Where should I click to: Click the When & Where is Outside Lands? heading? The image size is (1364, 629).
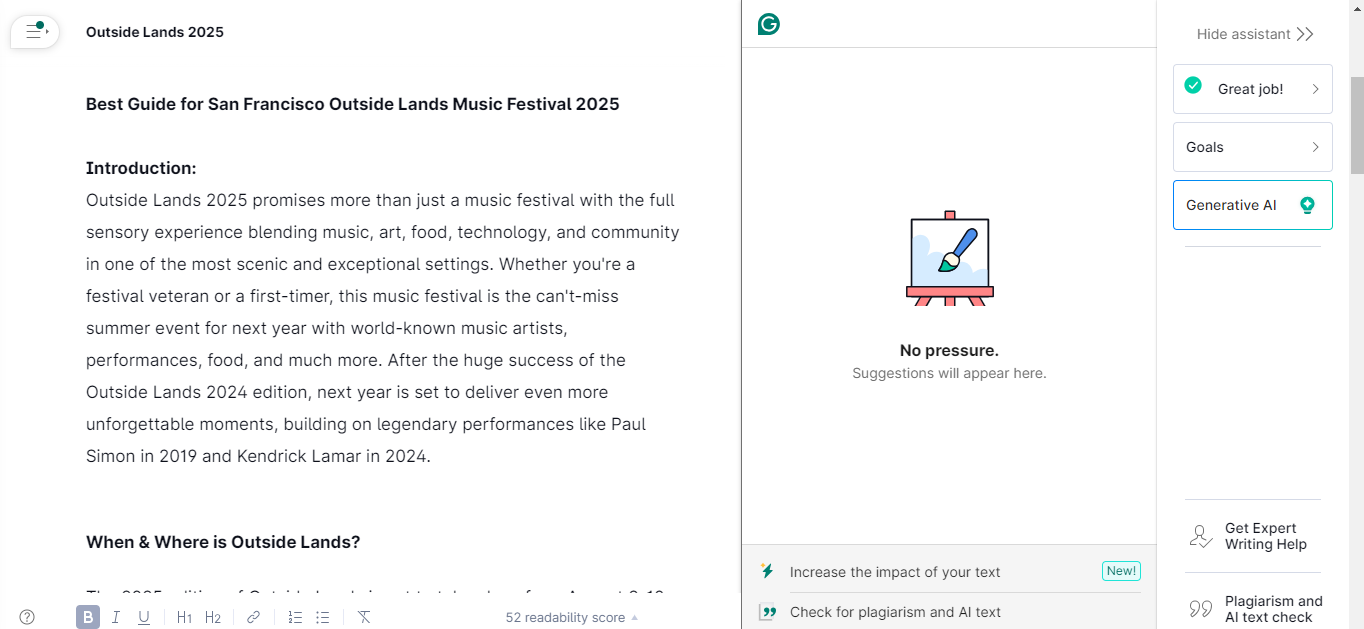pyautogui.click(x=223, y=542)
